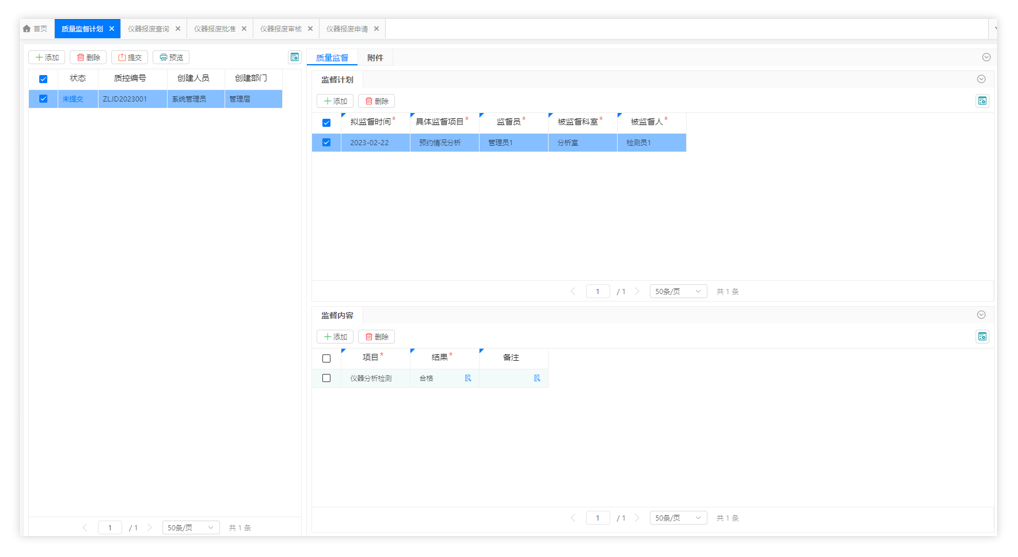Viewport: 1018px width, 557px height.
Task: Click the 仪器分析检测 item cell
Action: [x=375, y=378]
